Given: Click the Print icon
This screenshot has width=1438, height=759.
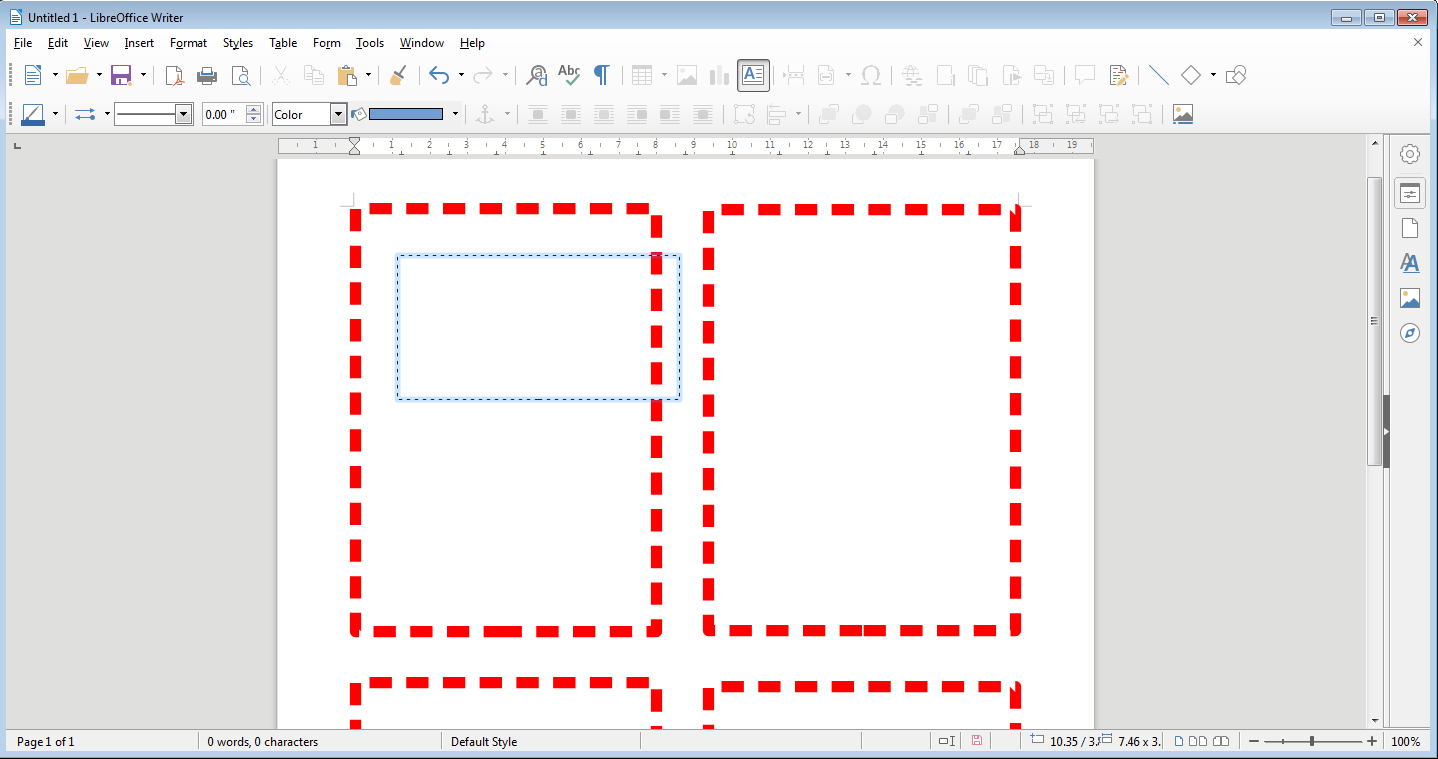Looking at the screenshot, I should pos(207,75).
